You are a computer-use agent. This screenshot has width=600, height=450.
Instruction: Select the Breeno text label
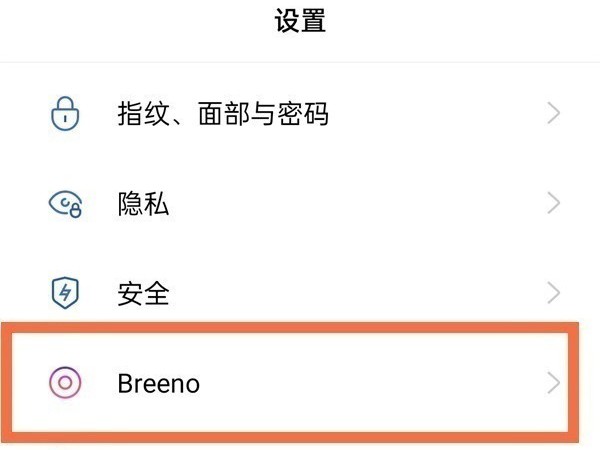tap(158, 383)
